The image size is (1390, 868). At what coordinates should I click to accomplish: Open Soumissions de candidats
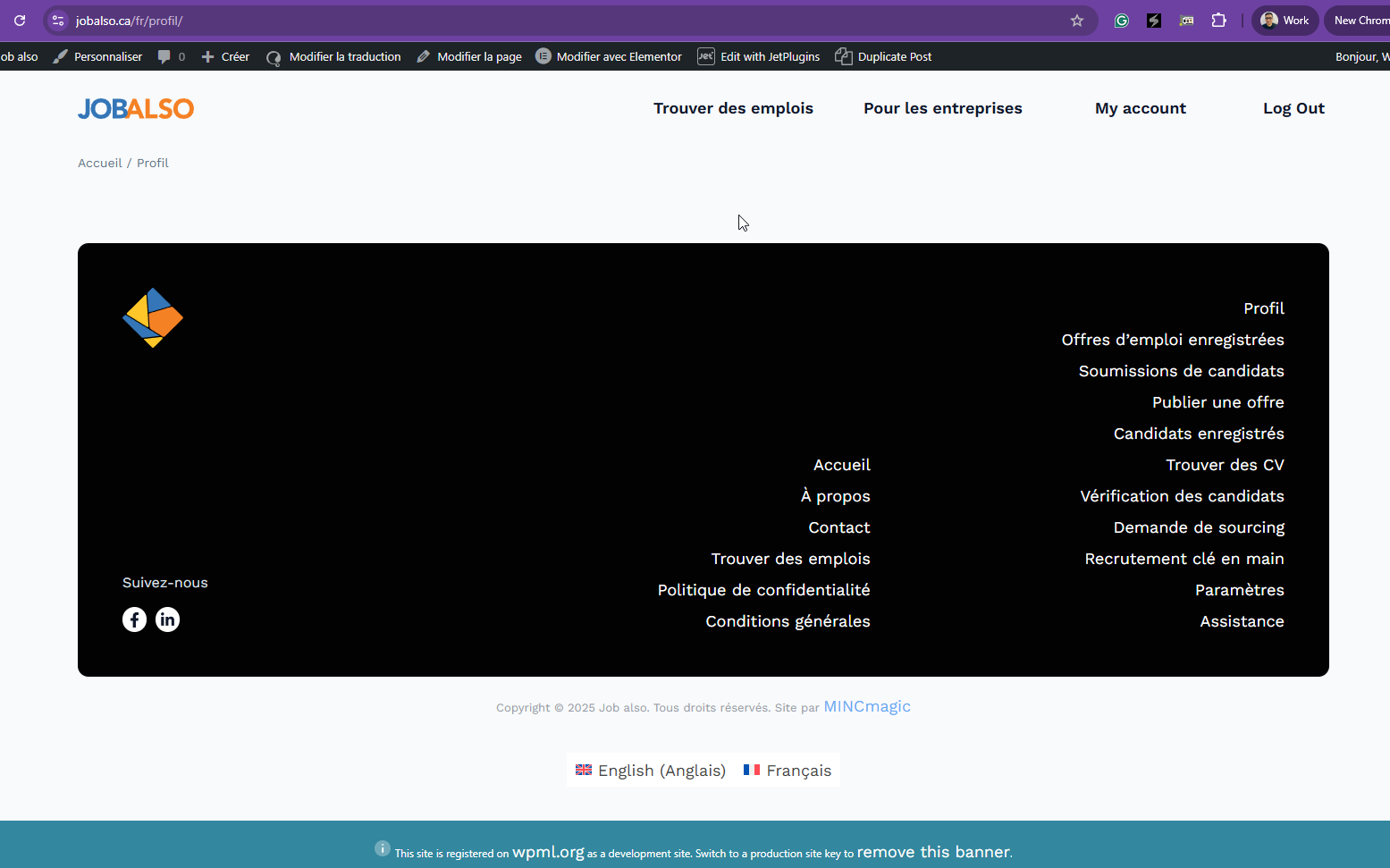pos(1182,371)
